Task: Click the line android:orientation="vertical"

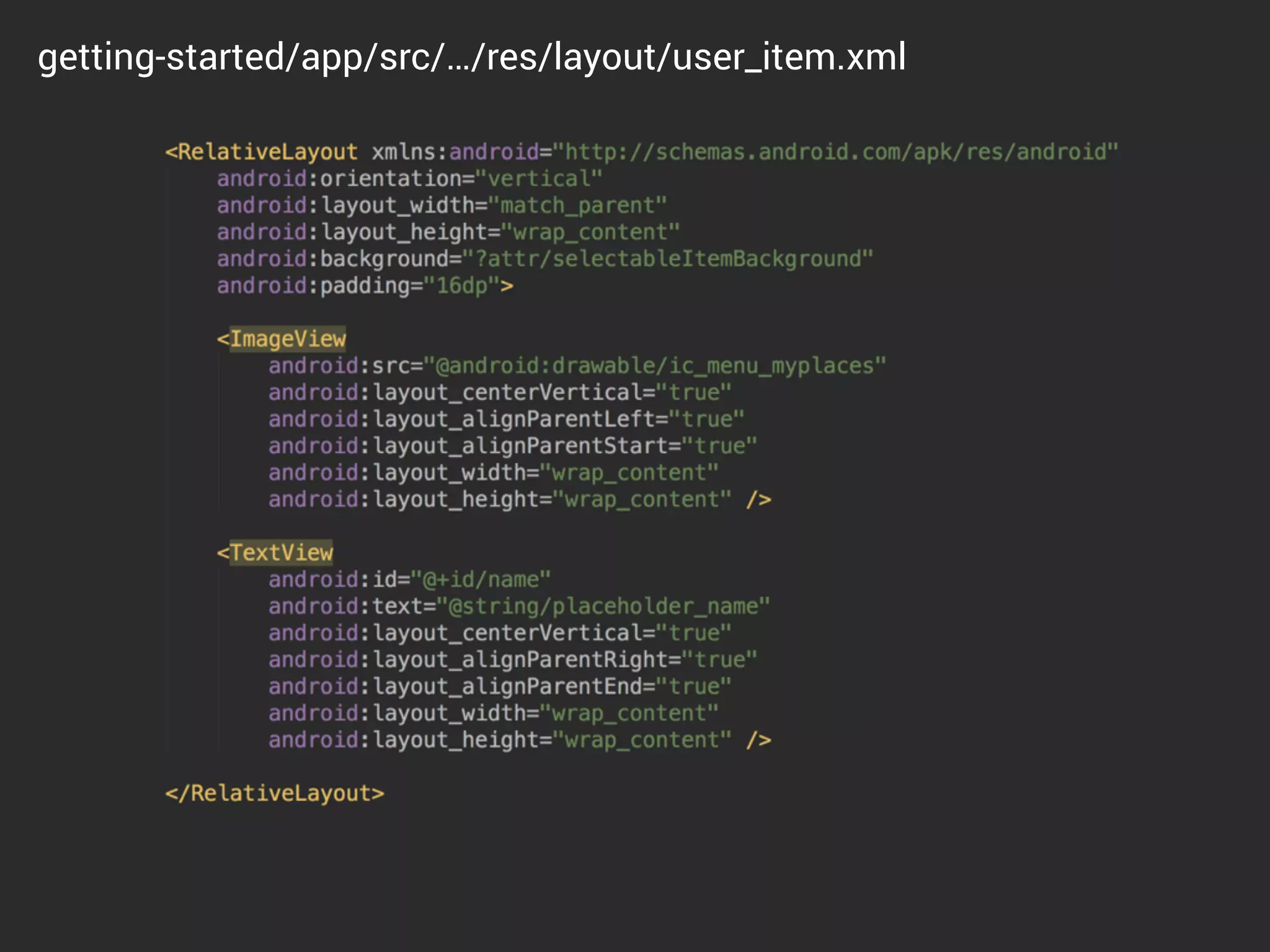Action: [409, 178]
